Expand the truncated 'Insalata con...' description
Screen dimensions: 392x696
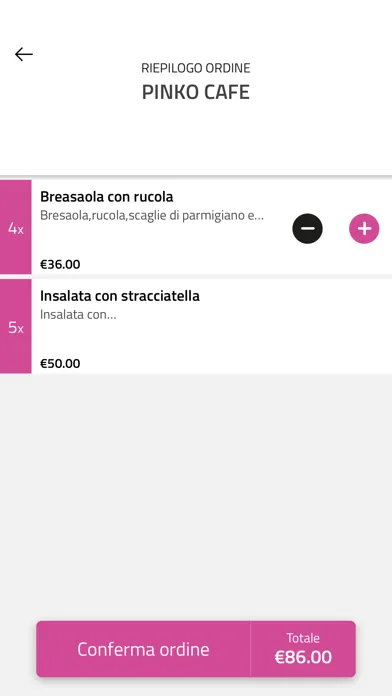[x=78, y=315]
